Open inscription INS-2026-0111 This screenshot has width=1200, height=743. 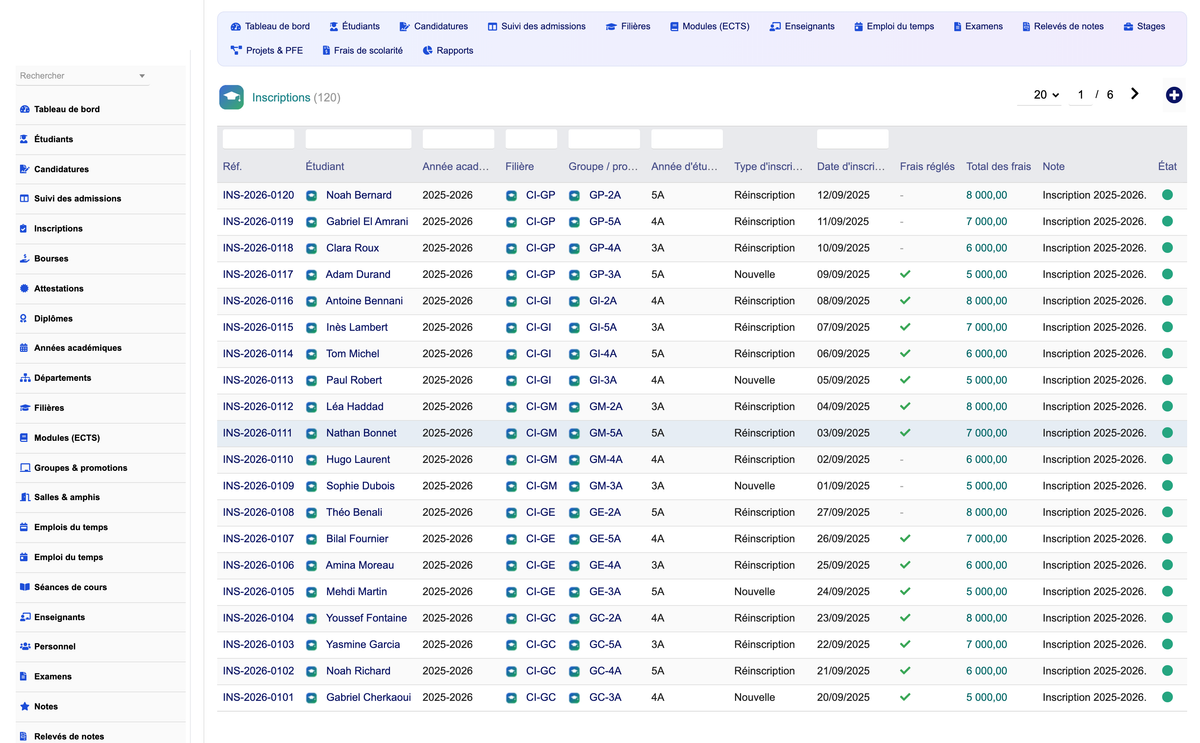tap(258, 433)
